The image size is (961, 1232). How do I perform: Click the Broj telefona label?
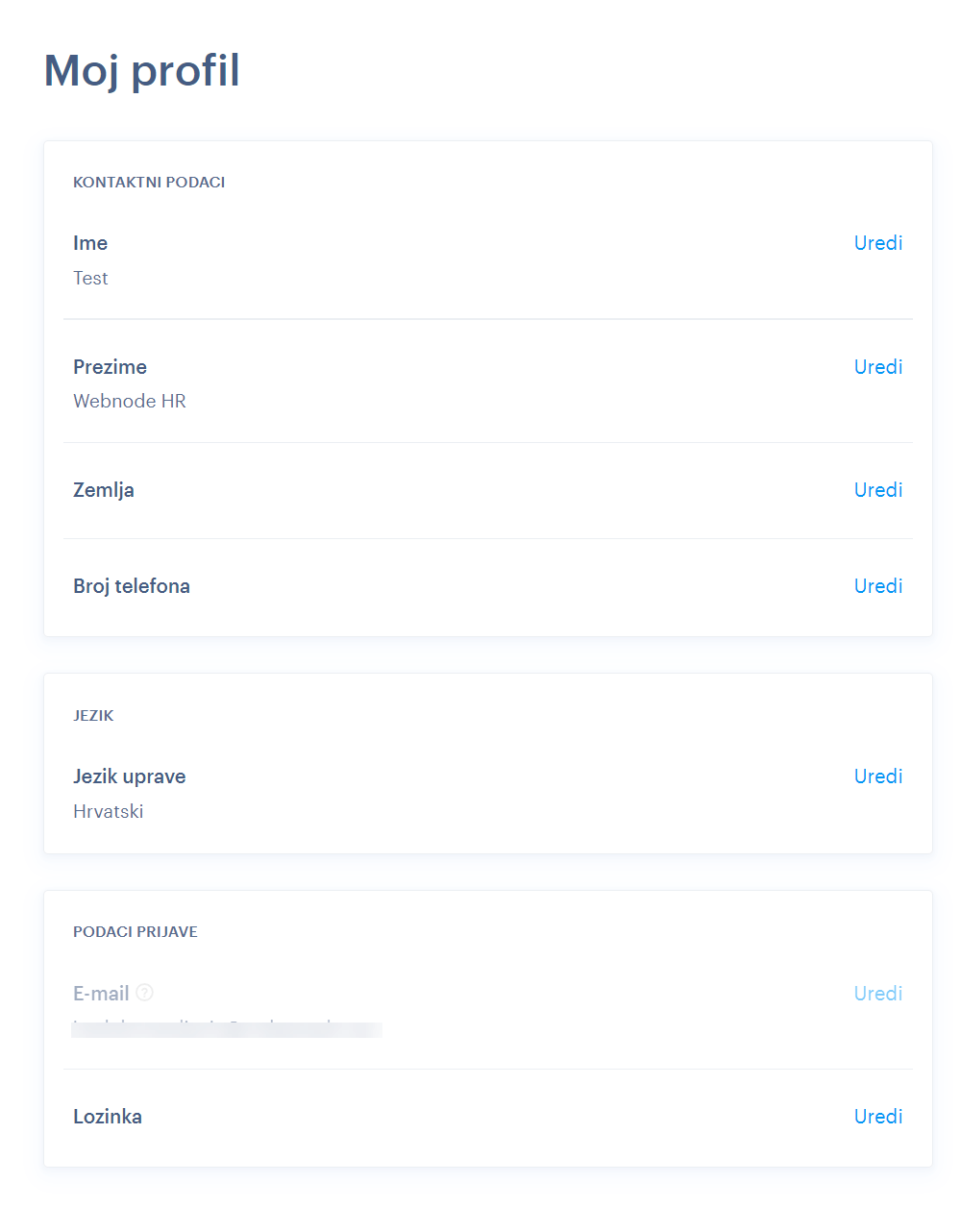click(x=132, y=586)
